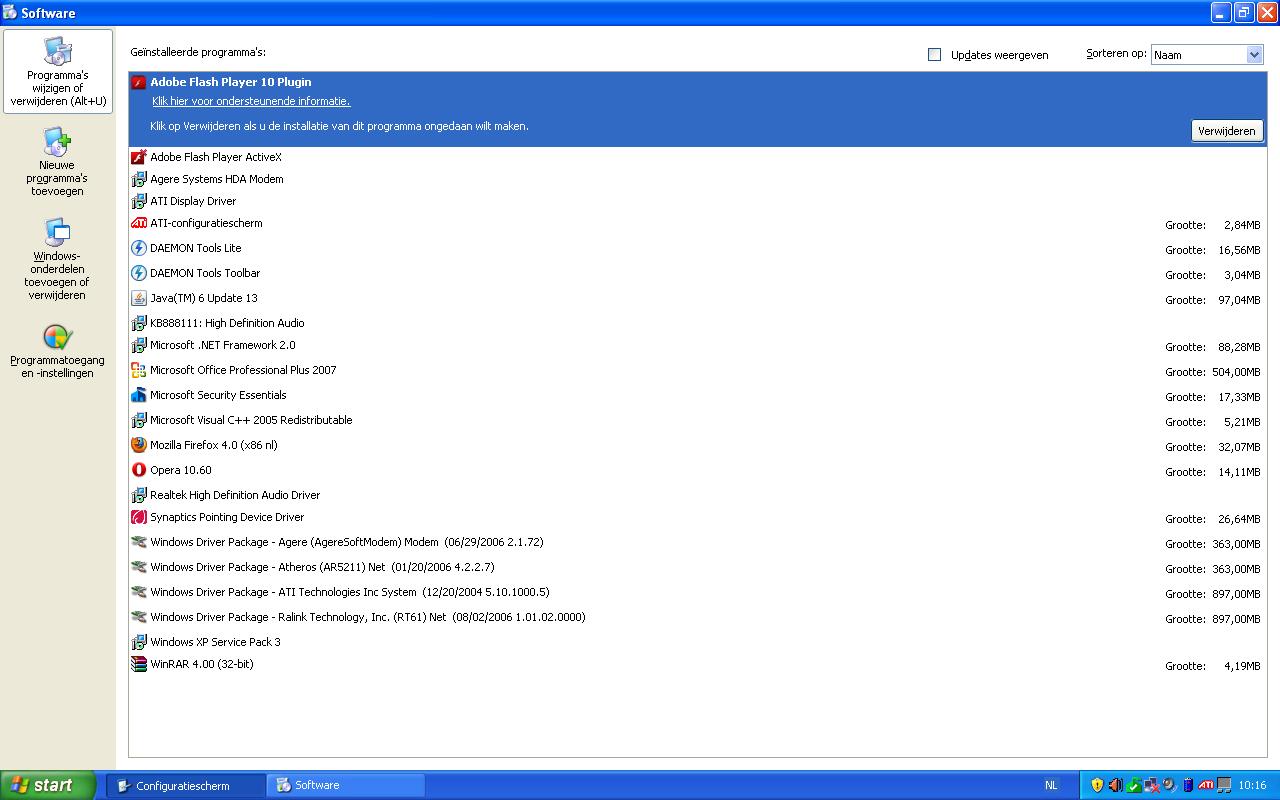Open the Windows start menu
The width and height of the screenshot is (1280, 800).
tap(48, 785)
